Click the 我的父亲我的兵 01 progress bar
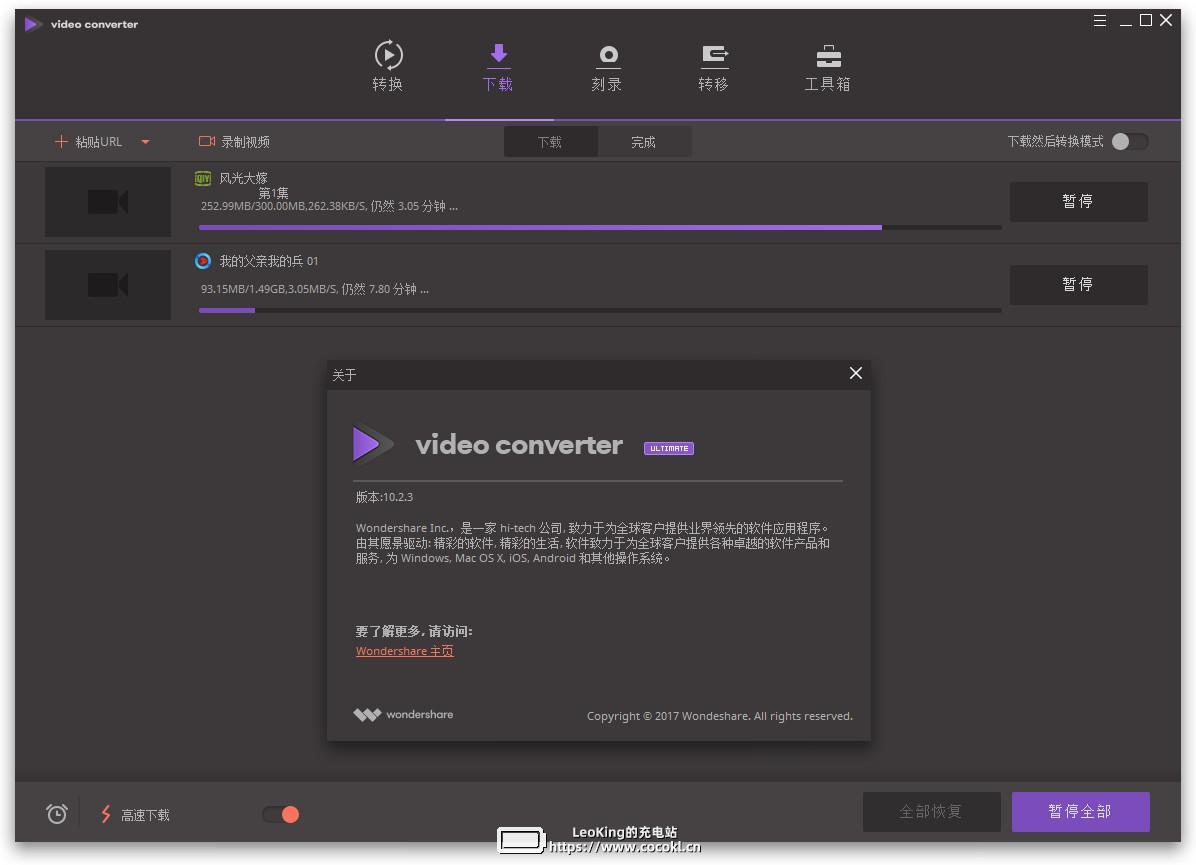 [x=600, y=310]
